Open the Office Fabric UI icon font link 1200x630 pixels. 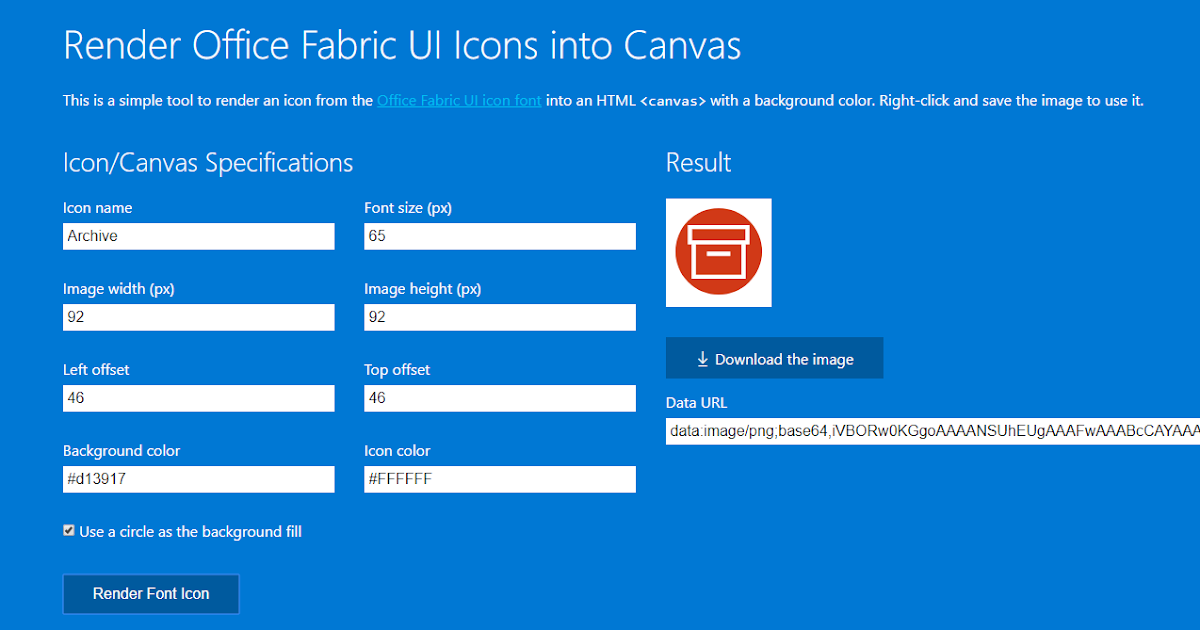tap(459, 100)
